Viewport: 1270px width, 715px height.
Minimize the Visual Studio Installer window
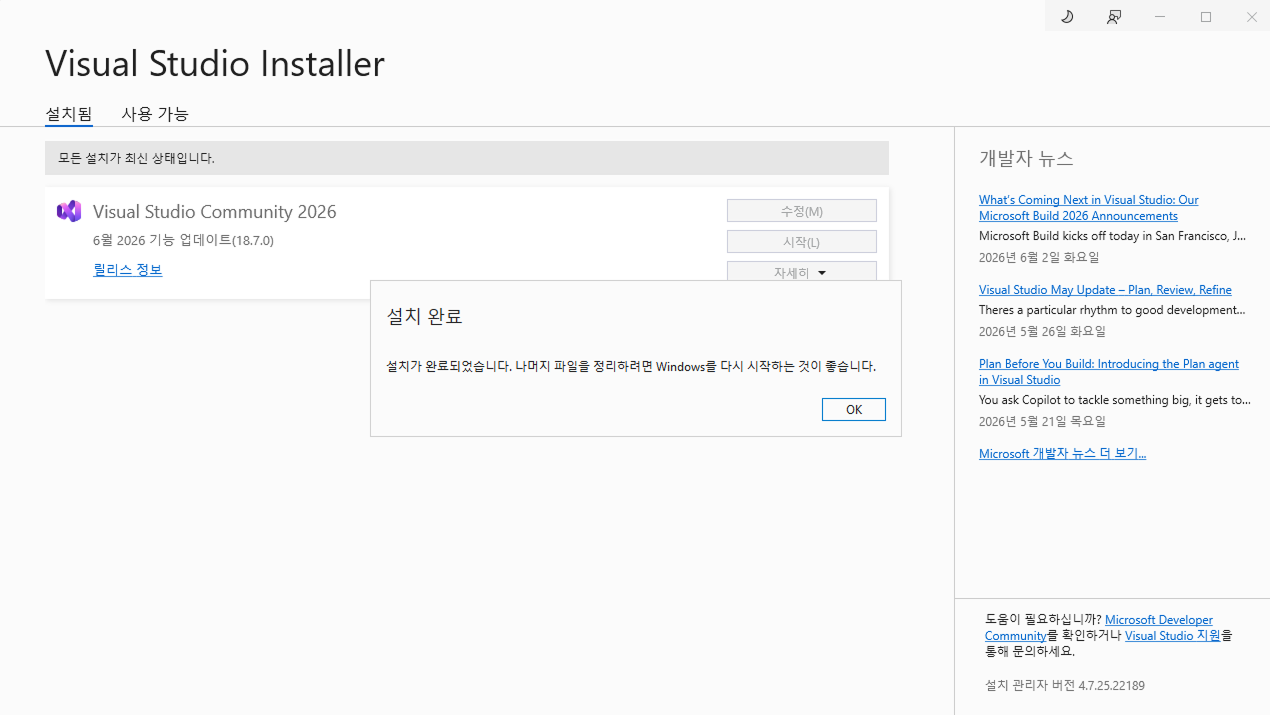[x=1160, y=17]
